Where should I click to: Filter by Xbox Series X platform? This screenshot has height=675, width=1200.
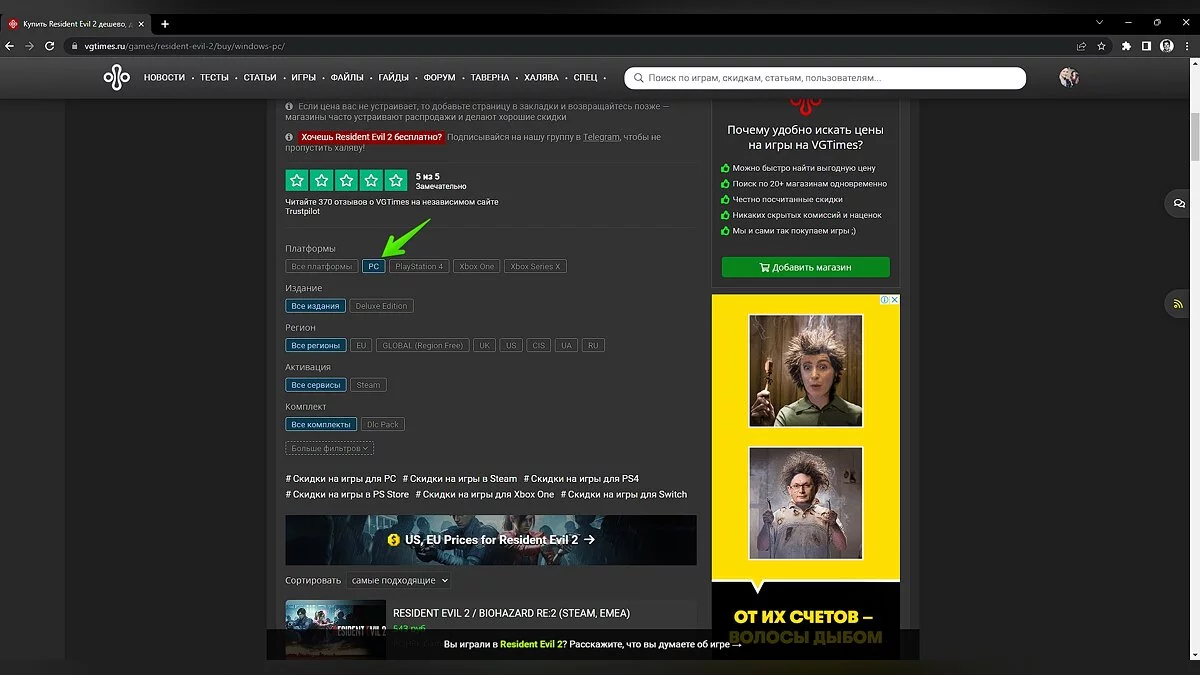535,266
